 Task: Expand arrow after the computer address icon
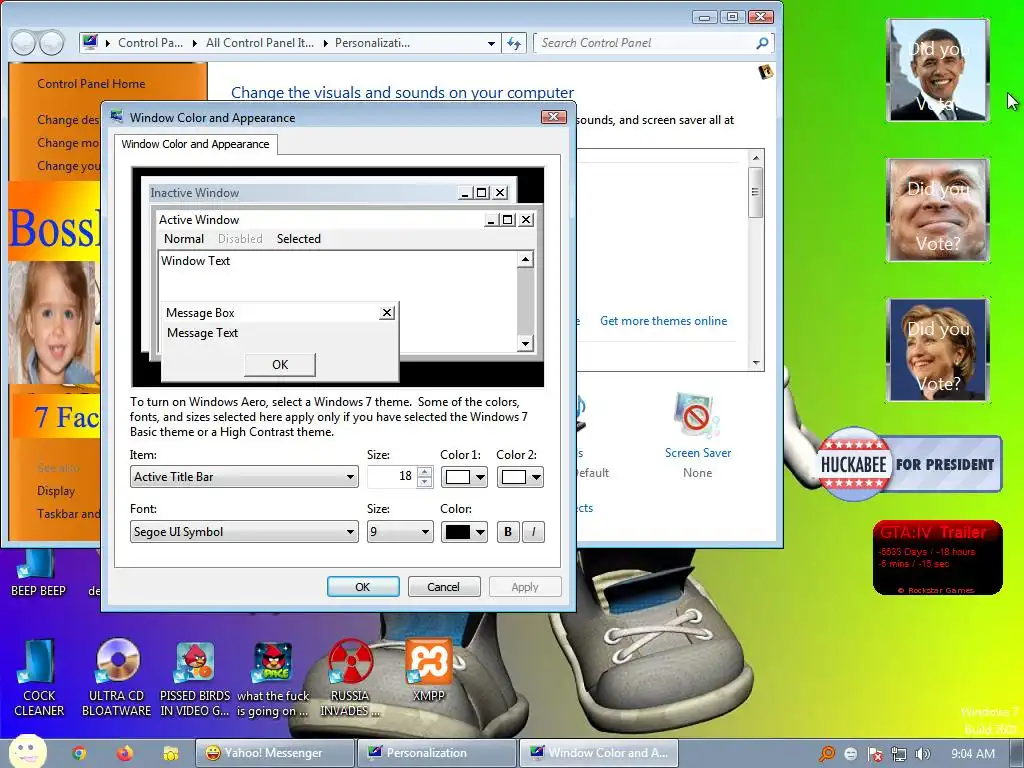[107, 43]
